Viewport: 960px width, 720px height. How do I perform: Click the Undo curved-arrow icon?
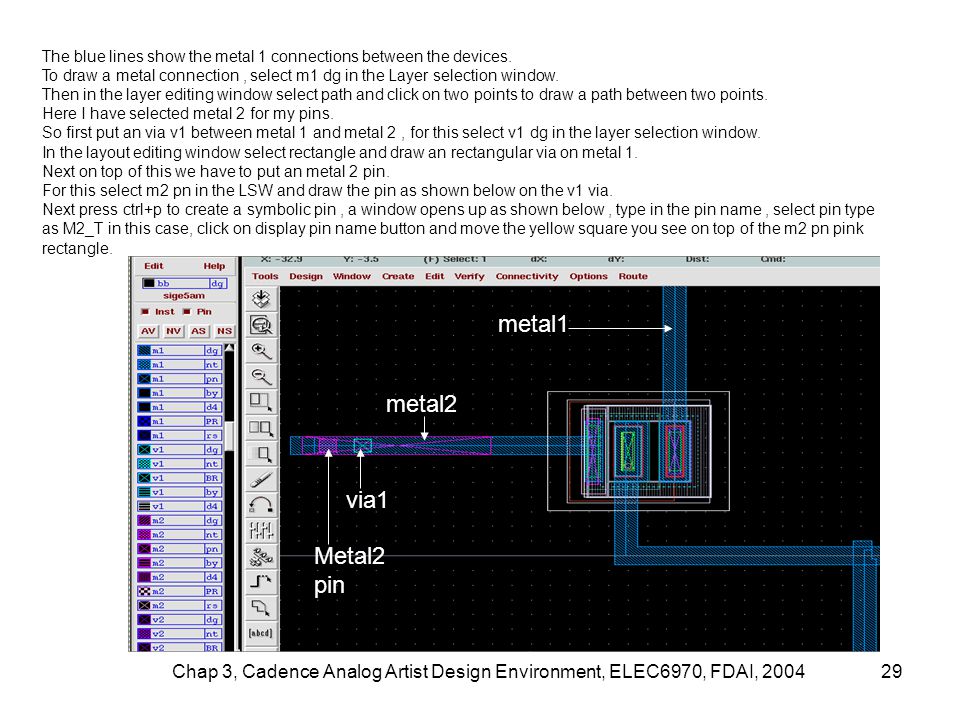261,505
